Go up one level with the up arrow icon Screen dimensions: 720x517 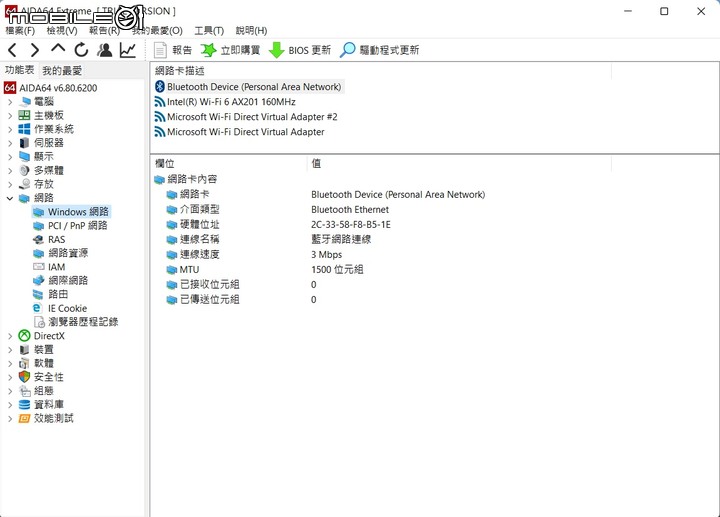58,49
